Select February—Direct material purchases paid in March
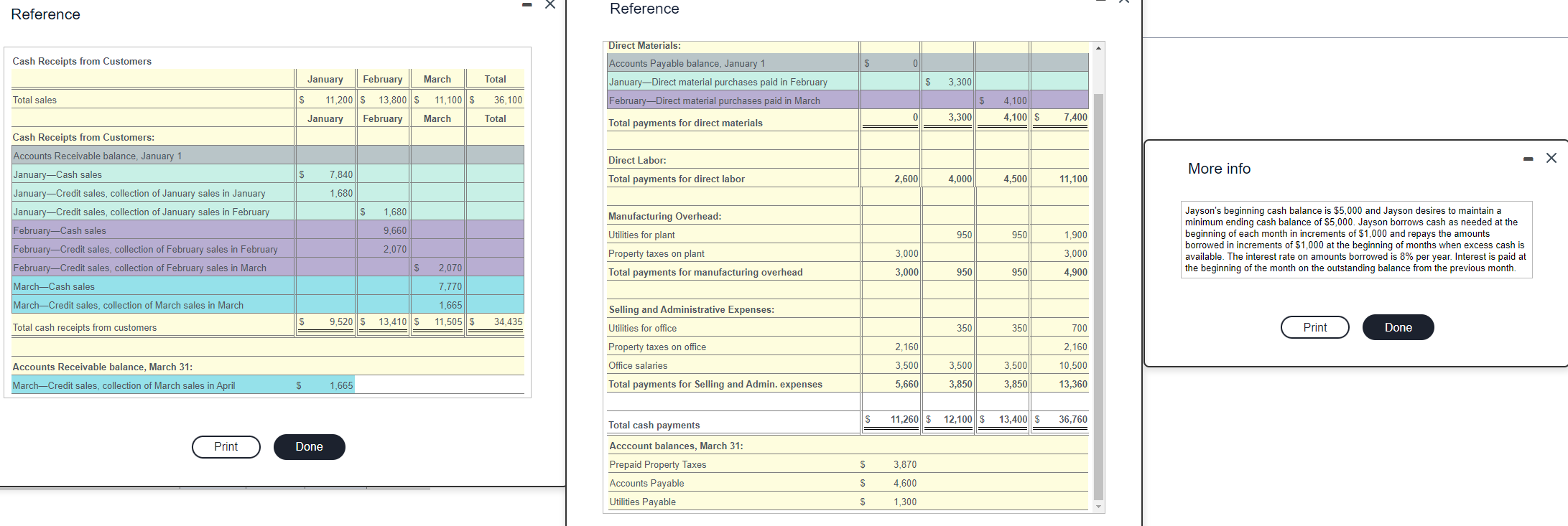The height and width of the screenshot is (526, 1568). [x=714, y=100]
